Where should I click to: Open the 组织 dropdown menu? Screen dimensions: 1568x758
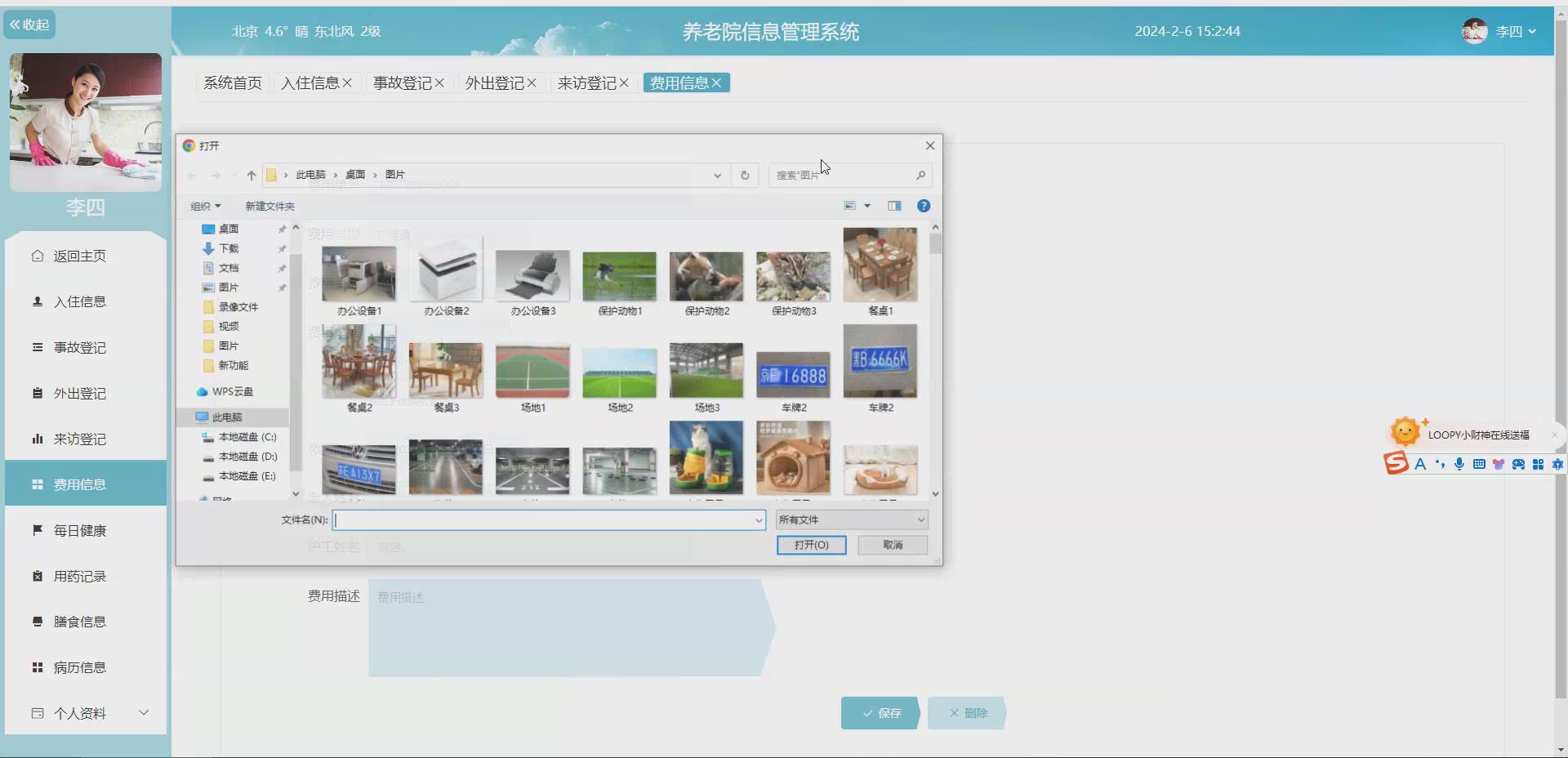[205, 206]
